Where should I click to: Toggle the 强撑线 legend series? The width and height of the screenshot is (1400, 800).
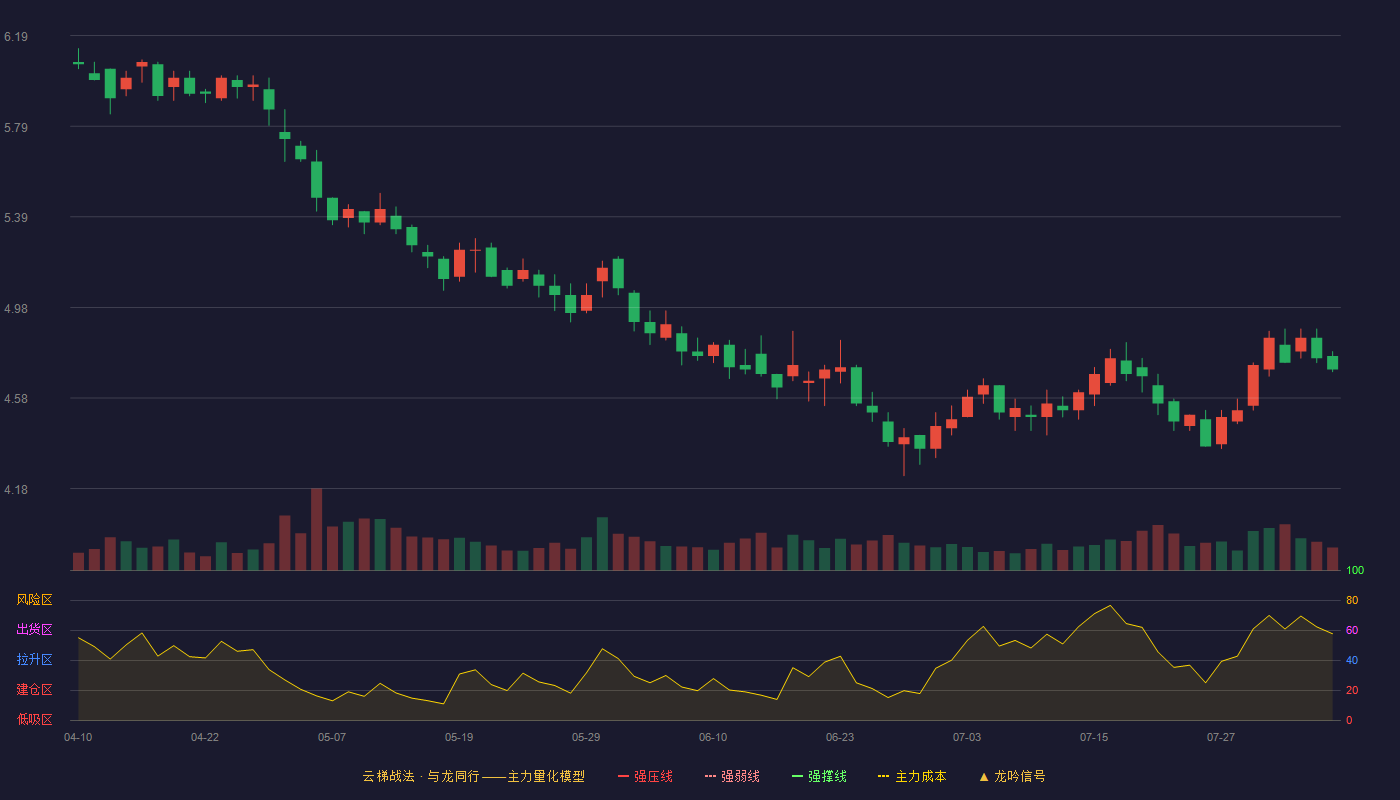pyautogui.click(x=819, y=776)
